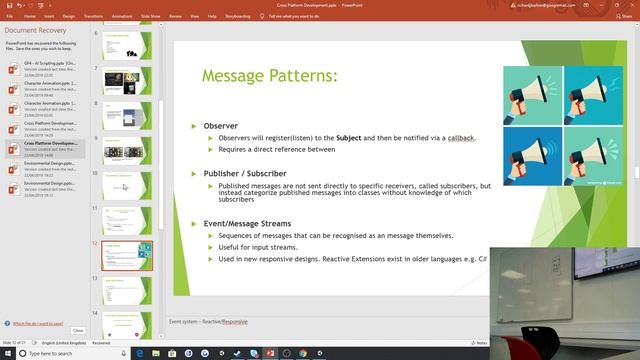The width and height of the screenshot is (640, 360).
Task: Toggle the Notes button in status bar
Action: point(479,343)
